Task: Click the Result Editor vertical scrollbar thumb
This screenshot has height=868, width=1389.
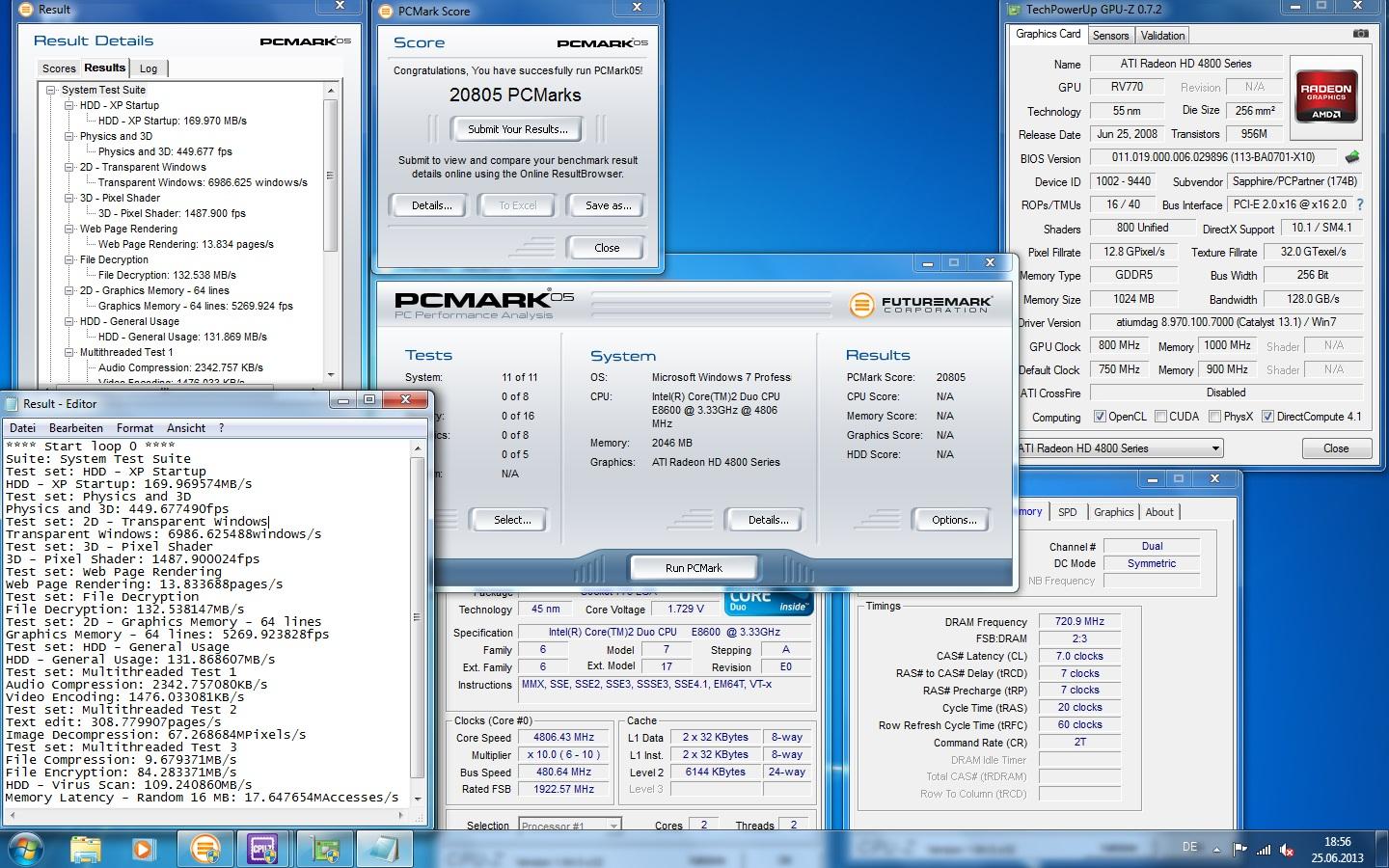Action: pos(418,617)
